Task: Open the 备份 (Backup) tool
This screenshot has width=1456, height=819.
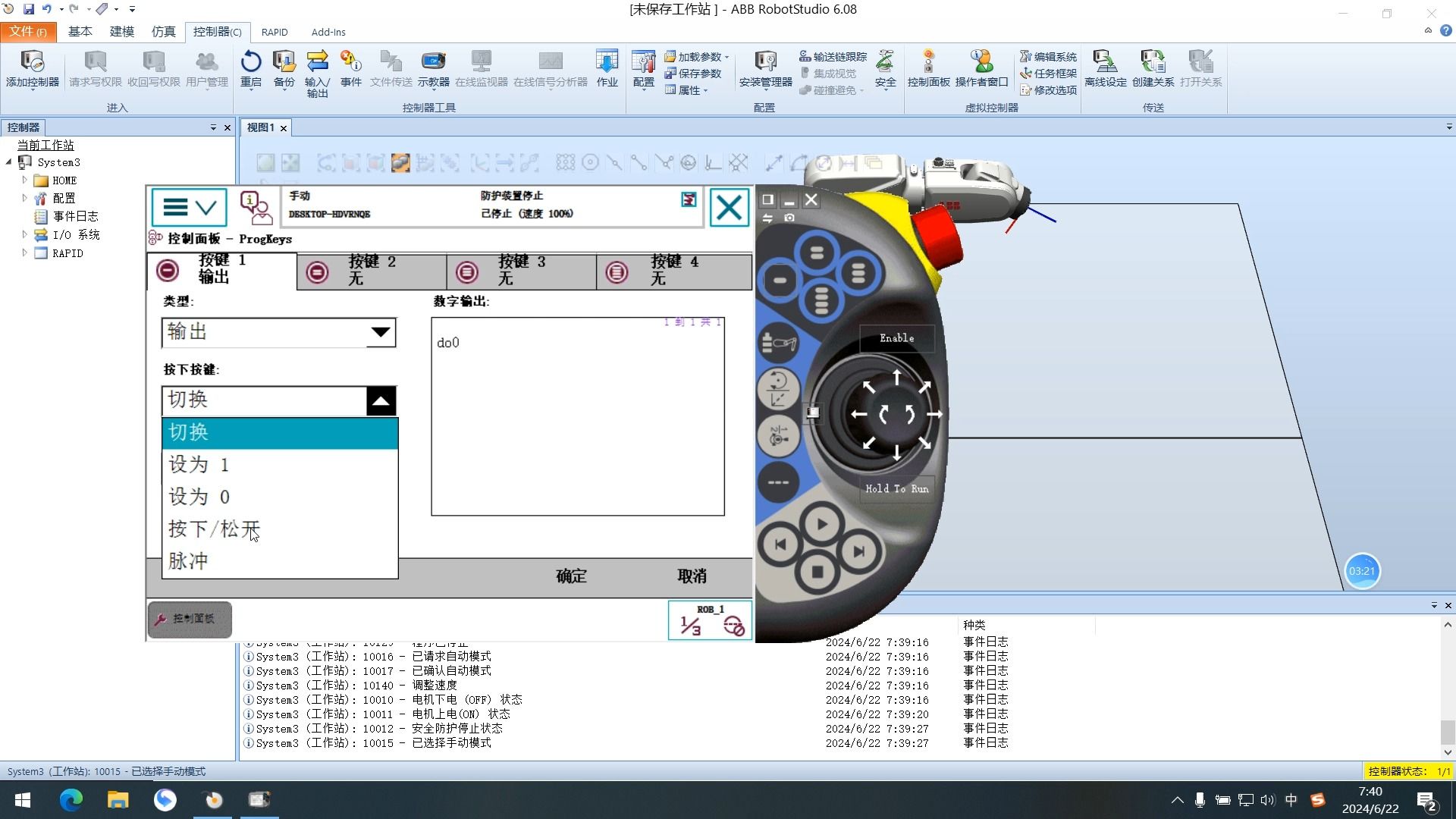Action: [x=284, y=68]
